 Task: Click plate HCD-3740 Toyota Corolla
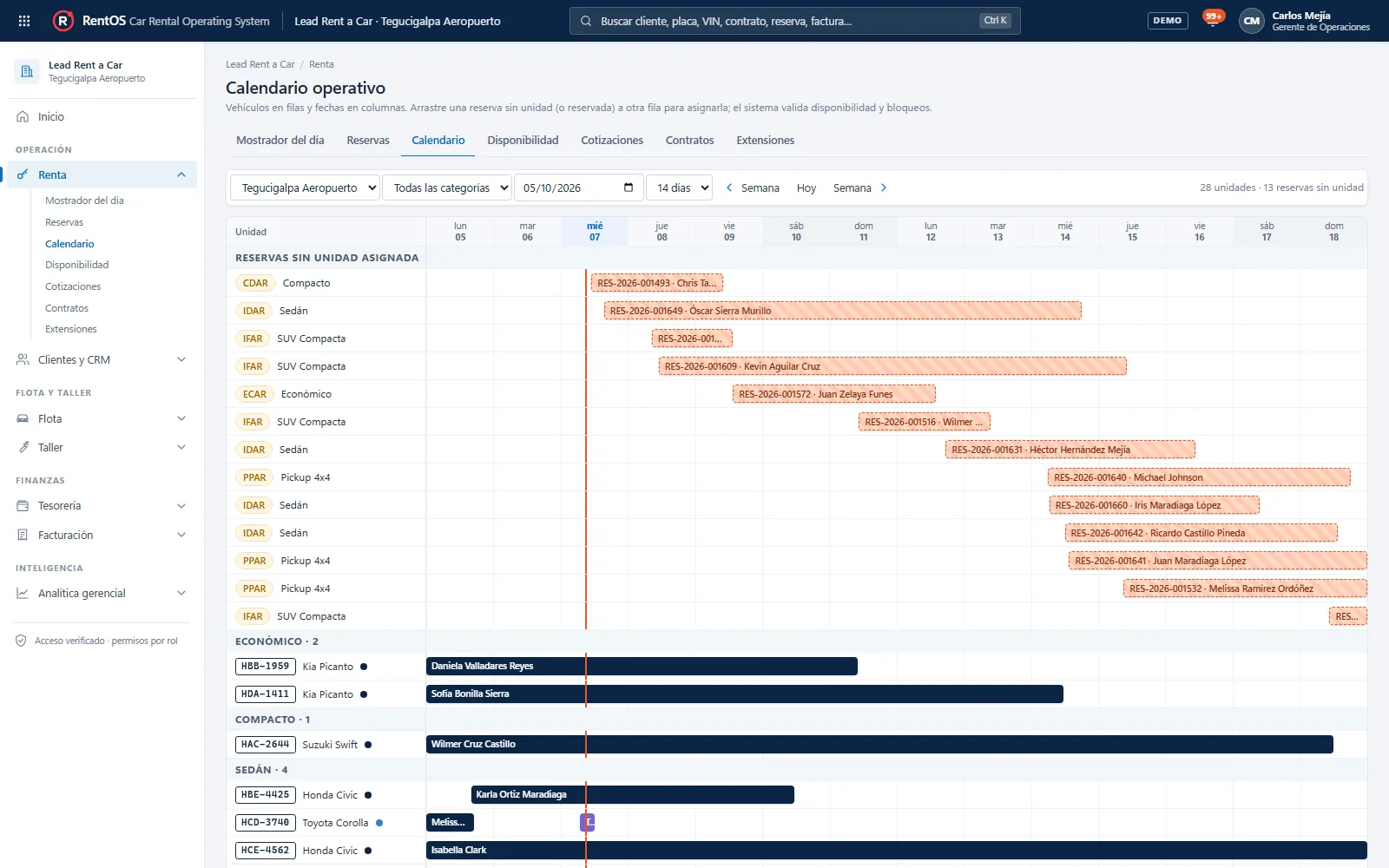click(265, 823)
